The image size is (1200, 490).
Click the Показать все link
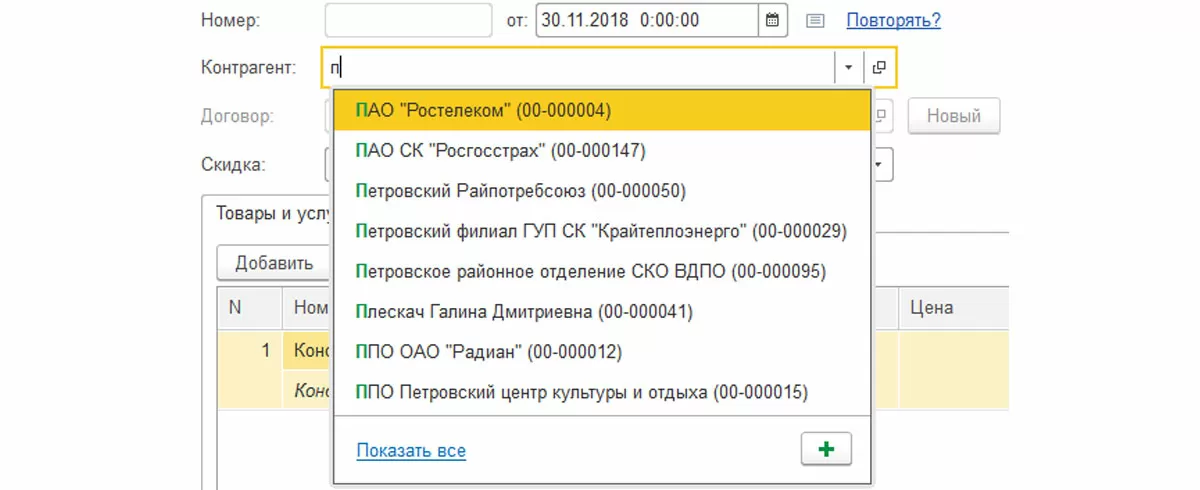point(411,451)
